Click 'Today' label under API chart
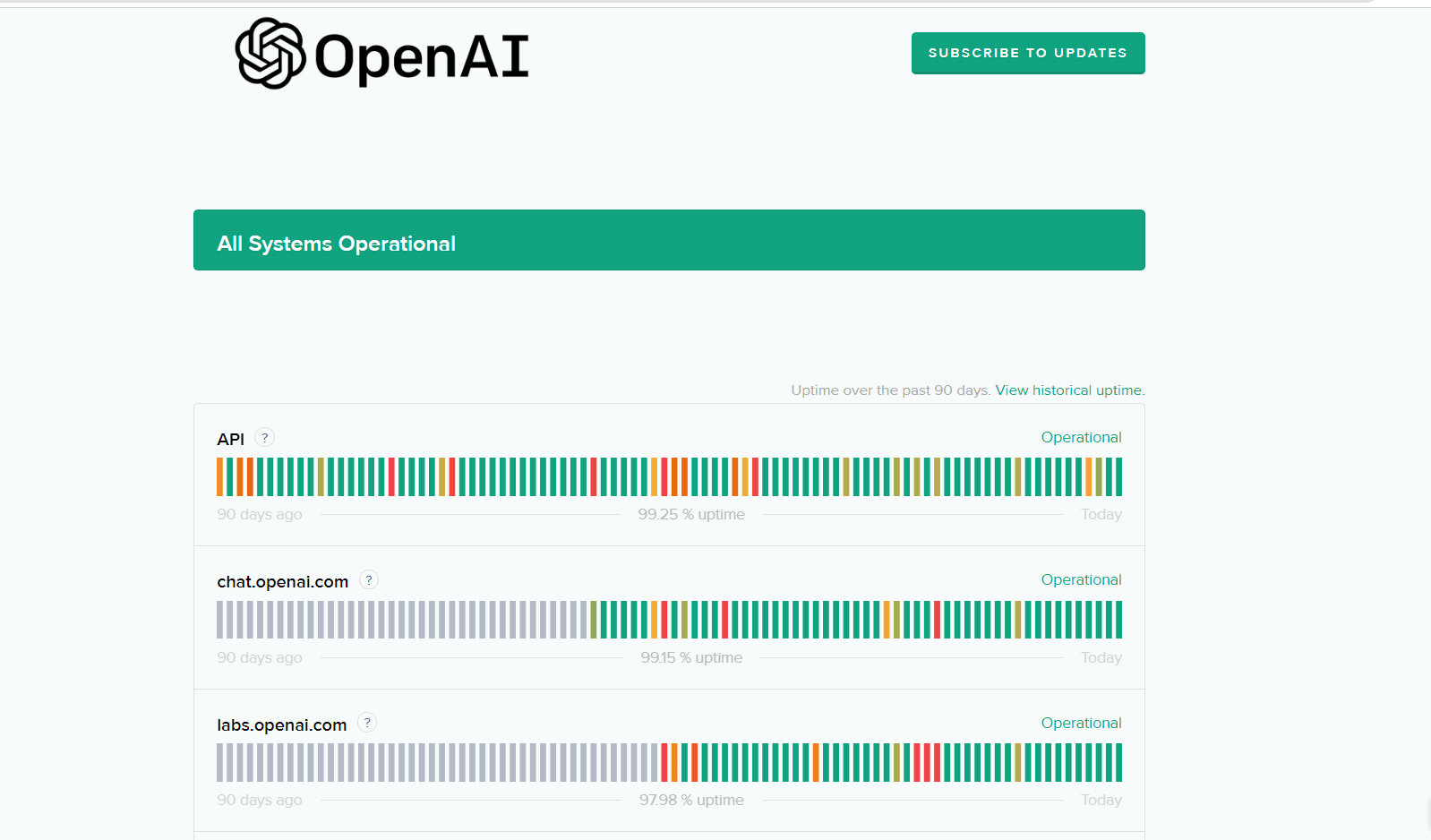Image resolution: width=1431 pixels, height=840 pixels. pyautogui.click(x=1101, y=514)
